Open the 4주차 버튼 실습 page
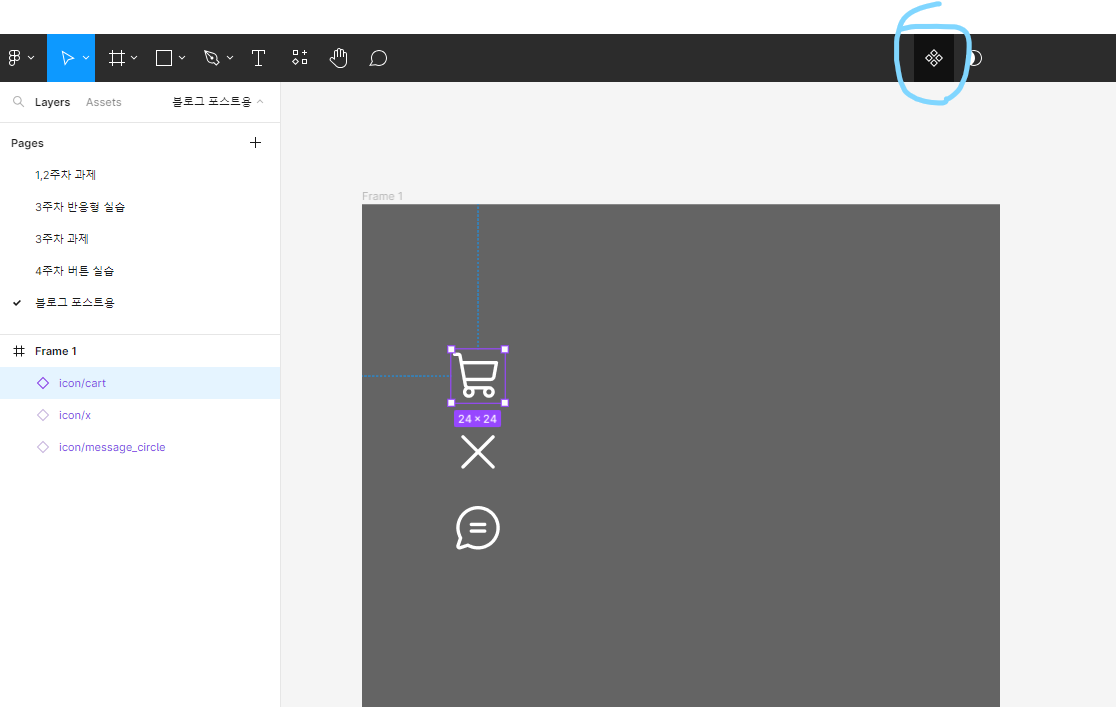The width and height of the screenshot is (1116, 707). tap(75, 271)
